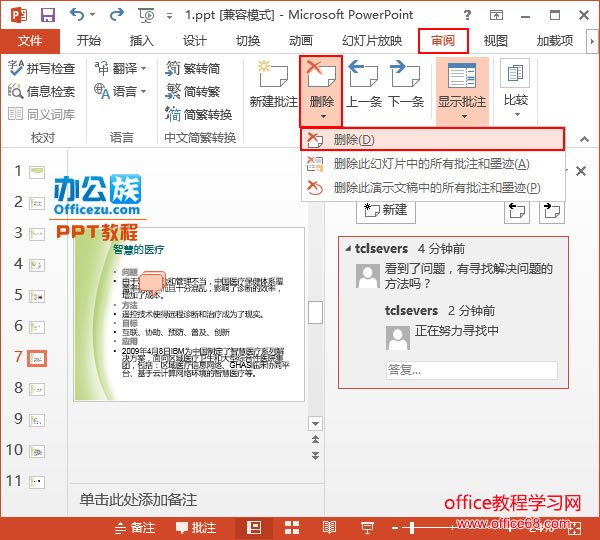
Task: Open the 文件 tab
Action: click(x=30, y=41)
